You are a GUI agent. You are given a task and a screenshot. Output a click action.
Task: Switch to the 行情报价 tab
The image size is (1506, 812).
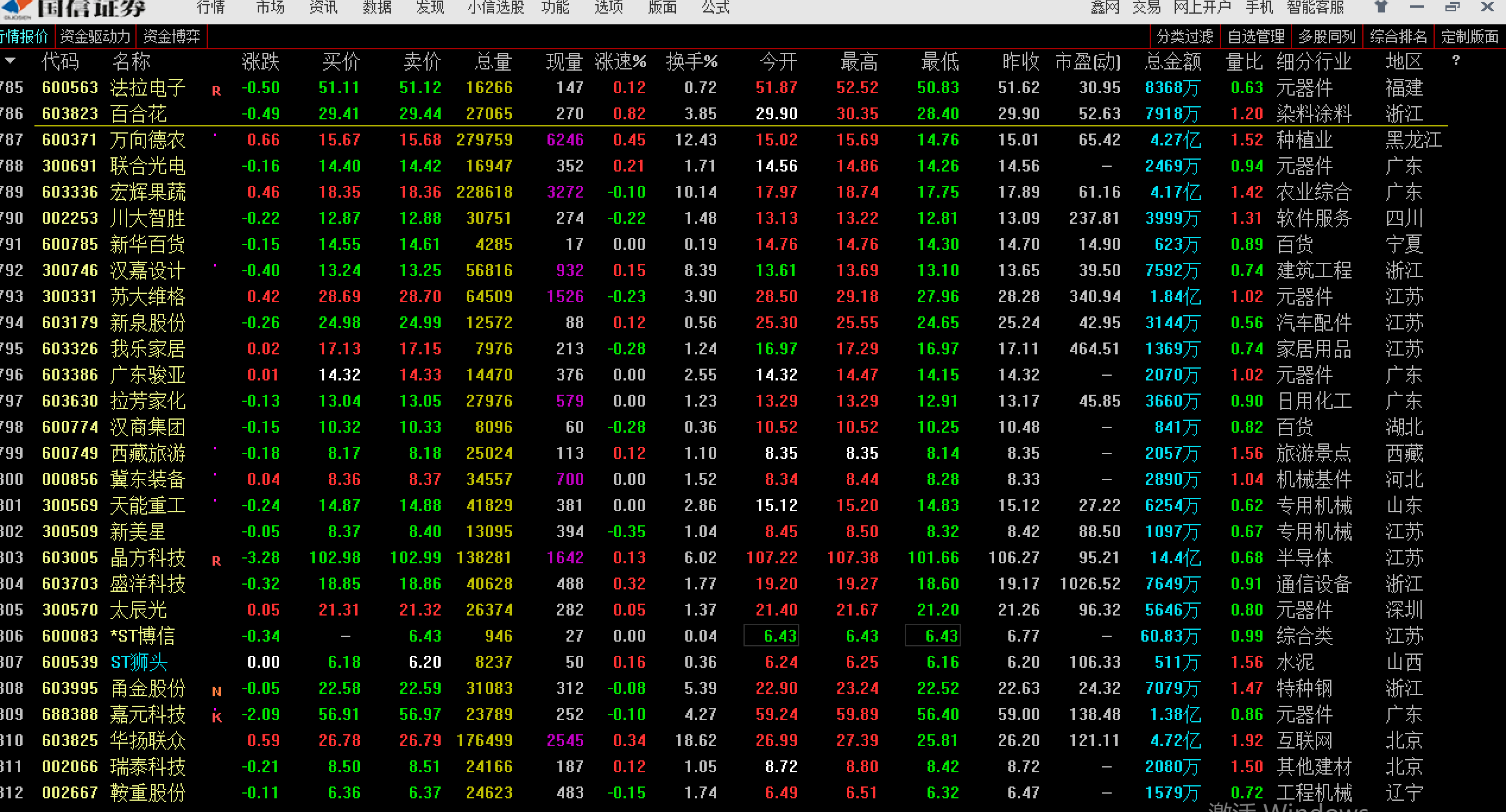24,37
